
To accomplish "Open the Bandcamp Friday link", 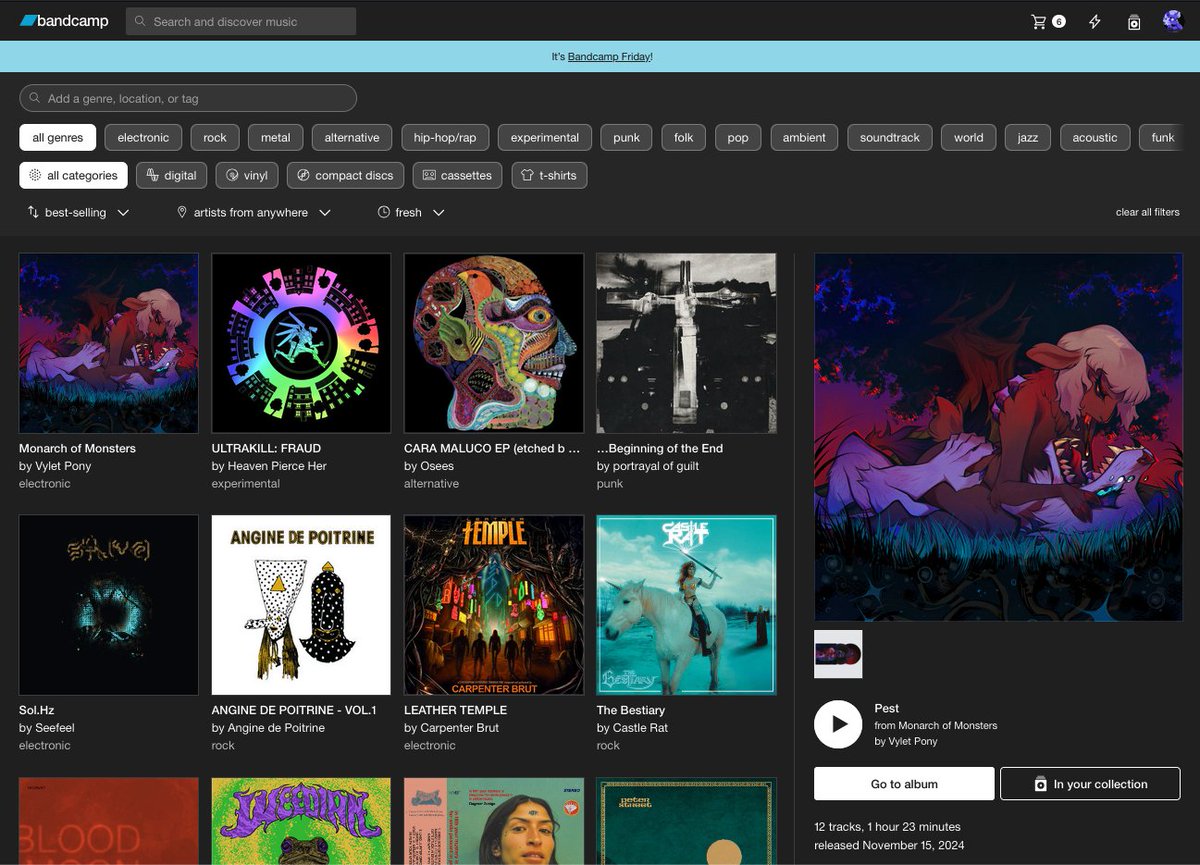I will (609, 57).
